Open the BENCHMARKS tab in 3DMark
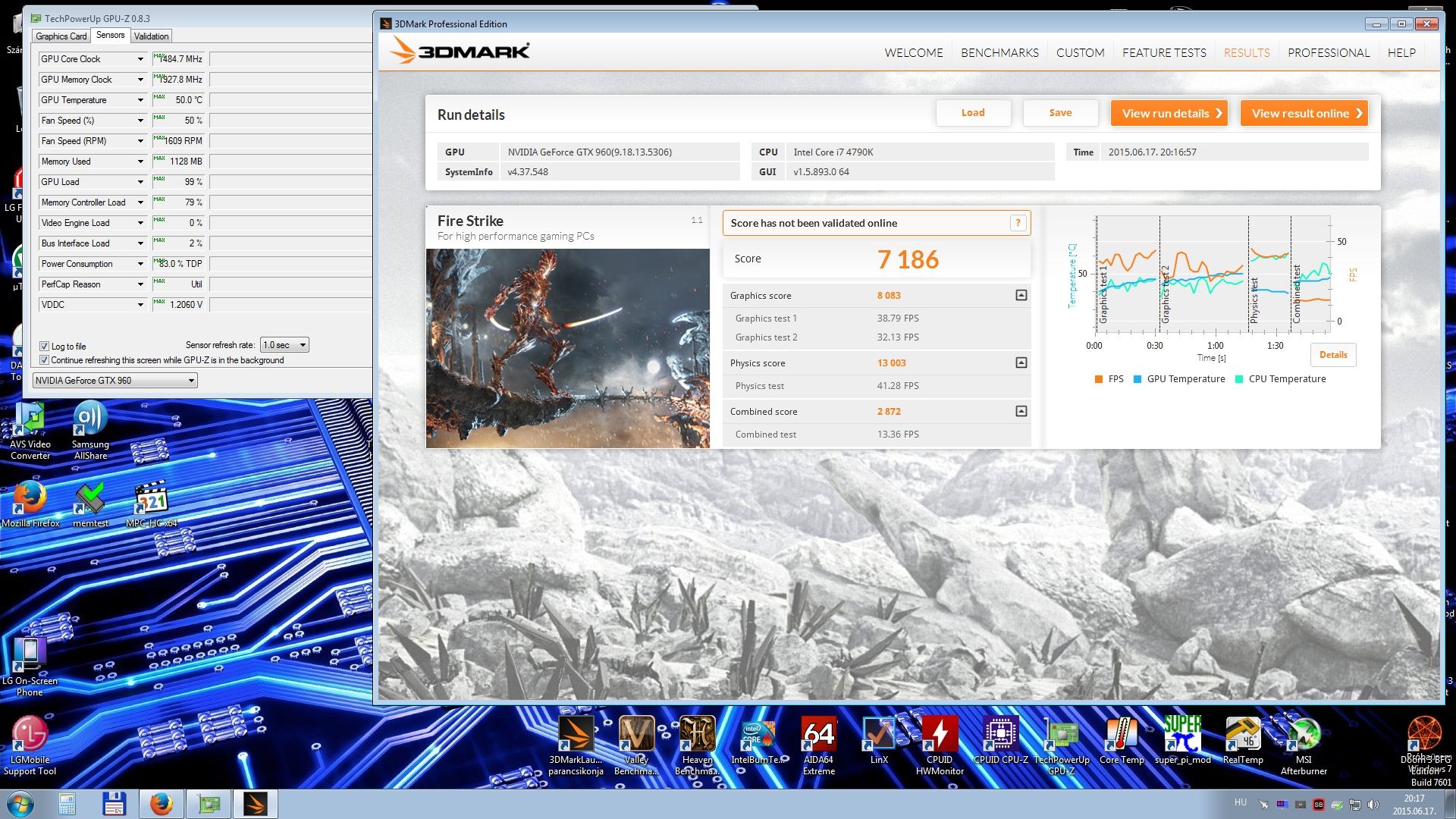The width and height of the screenshot is (1456, 819). pos(999,53)
